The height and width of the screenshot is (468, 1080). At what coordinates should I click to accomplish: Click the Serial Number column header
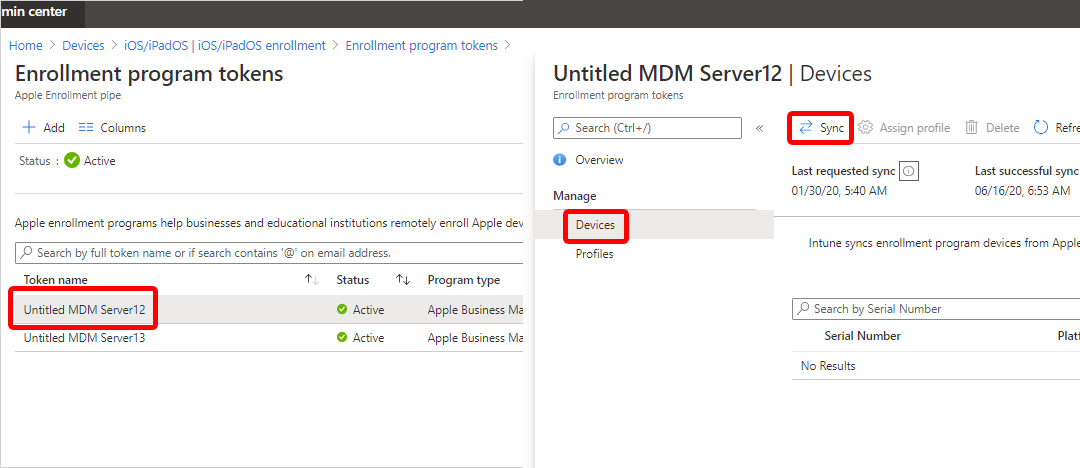(x=862, y=336)
